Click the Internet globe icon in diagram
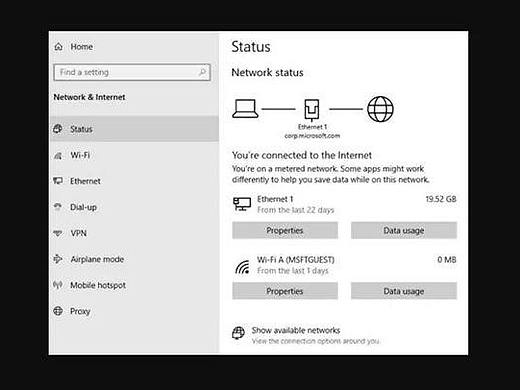The height and width of the screenshot is (390, 520). (x=380, y=109)
